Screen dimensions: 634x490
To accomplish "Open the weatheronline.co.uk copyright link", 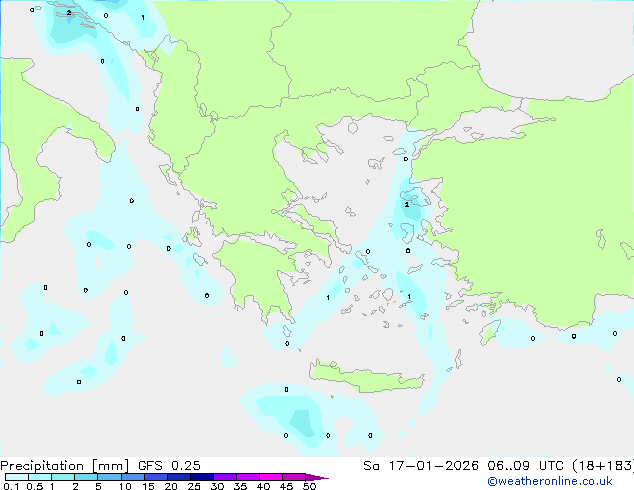I will pos(550,481).
